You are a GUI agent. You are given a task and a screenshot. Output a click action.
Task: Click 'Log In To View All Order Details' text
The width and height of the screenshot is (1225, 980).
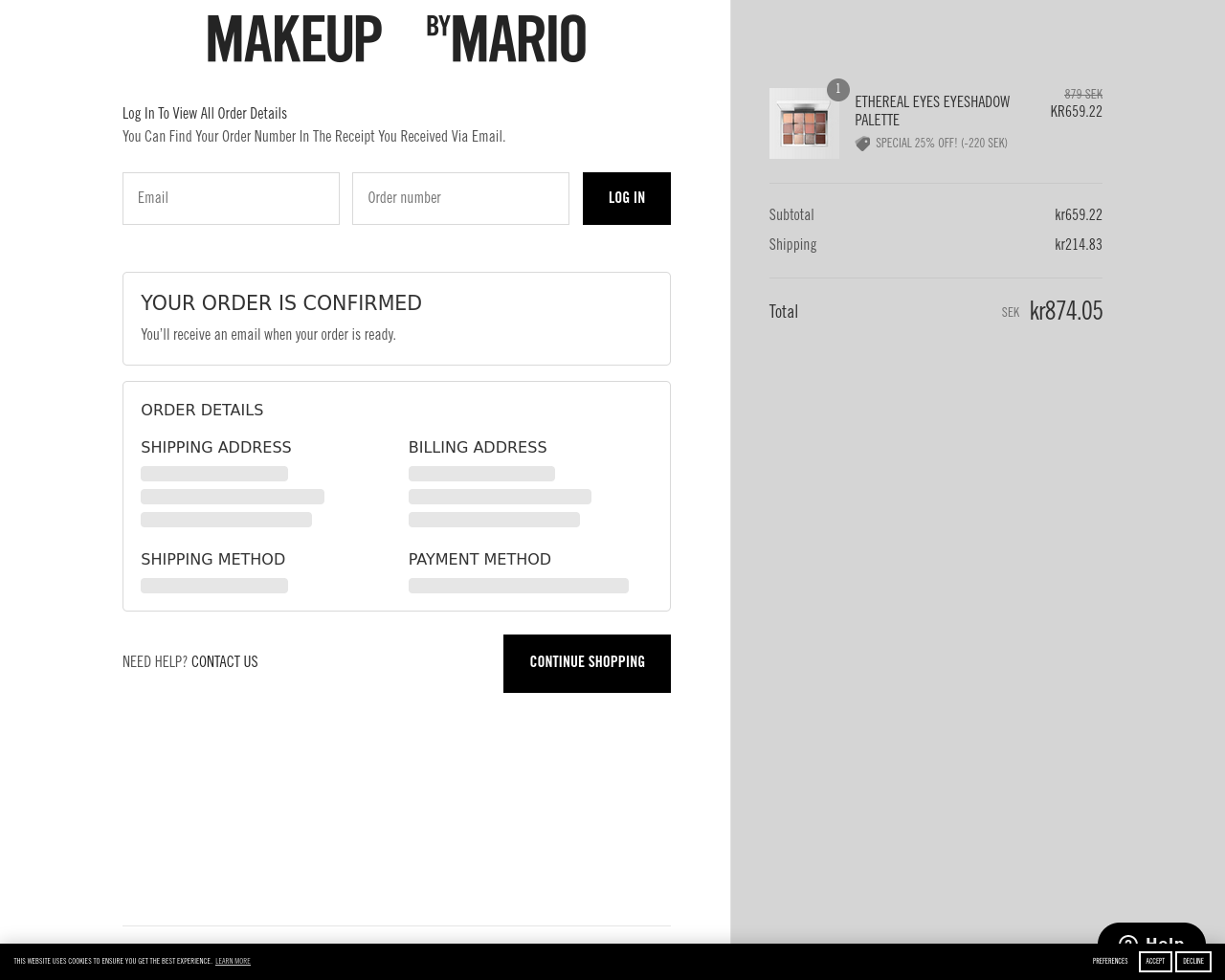pos(205,114)
